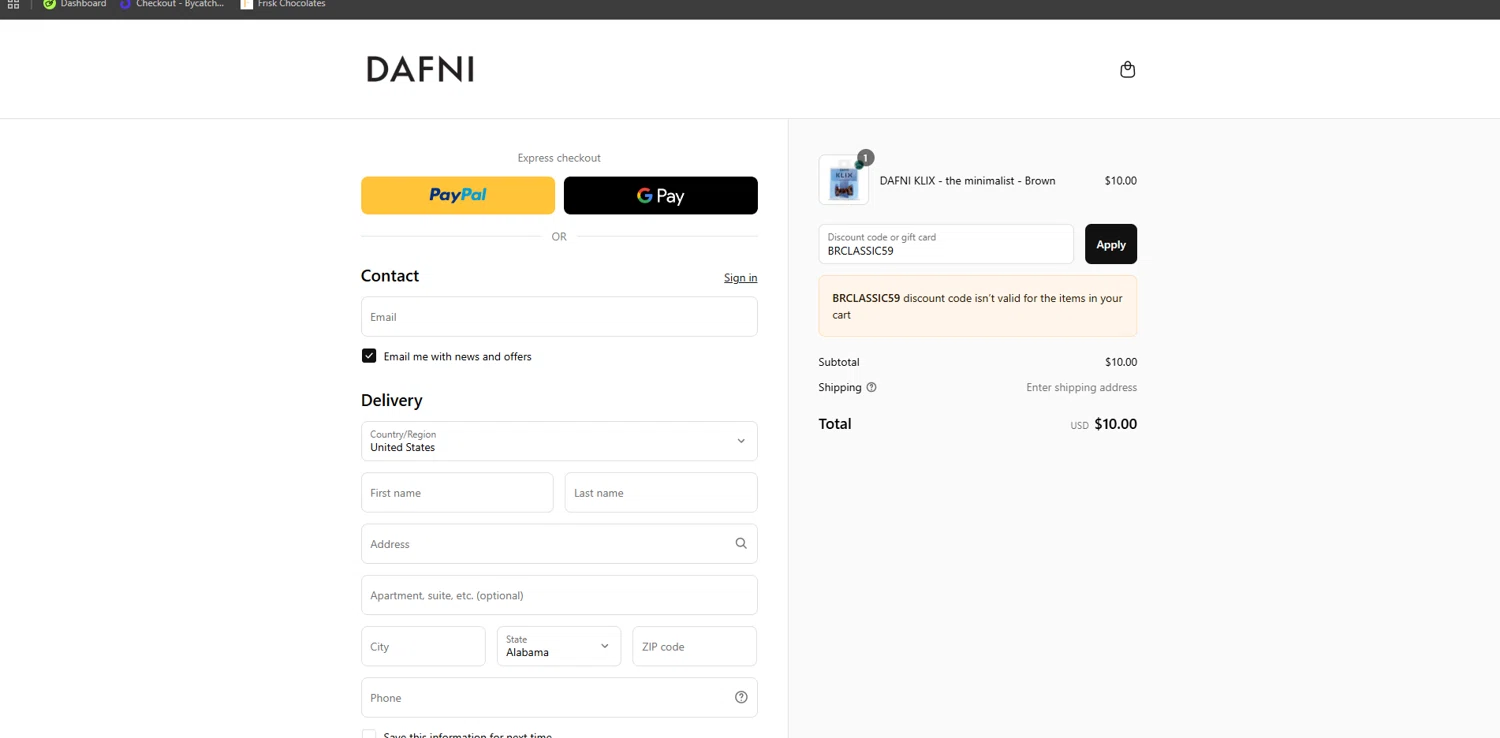Click the DAFNI logo
This screenshot has height=738, width=1500.
click(x=420, y=69)
